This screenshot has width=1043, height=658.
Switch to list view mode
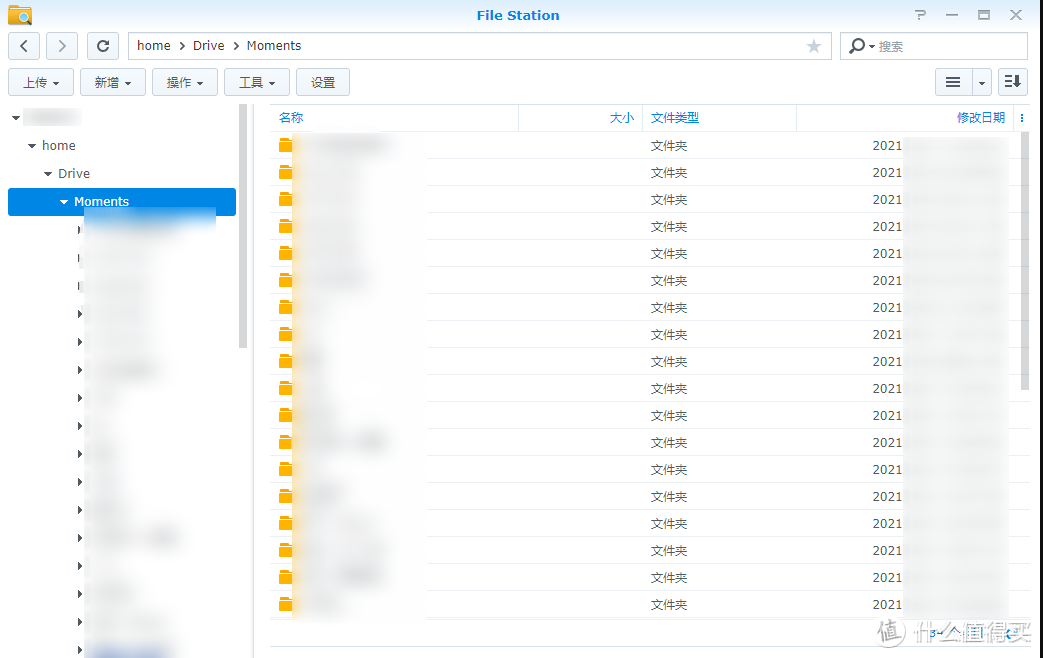click(953, 82)
